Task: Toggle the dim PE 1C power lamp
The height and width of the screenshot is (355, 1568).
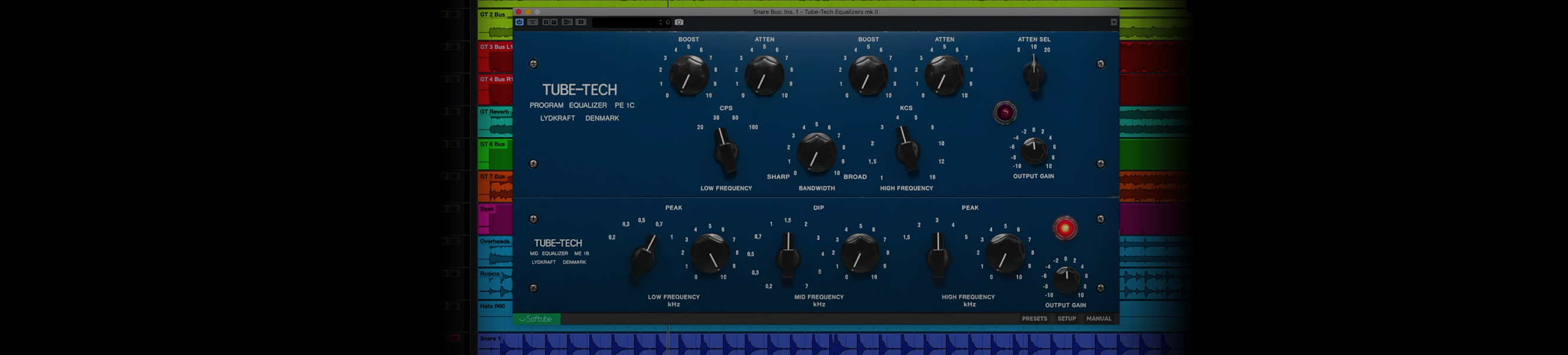Action: tap(1005, 112)
